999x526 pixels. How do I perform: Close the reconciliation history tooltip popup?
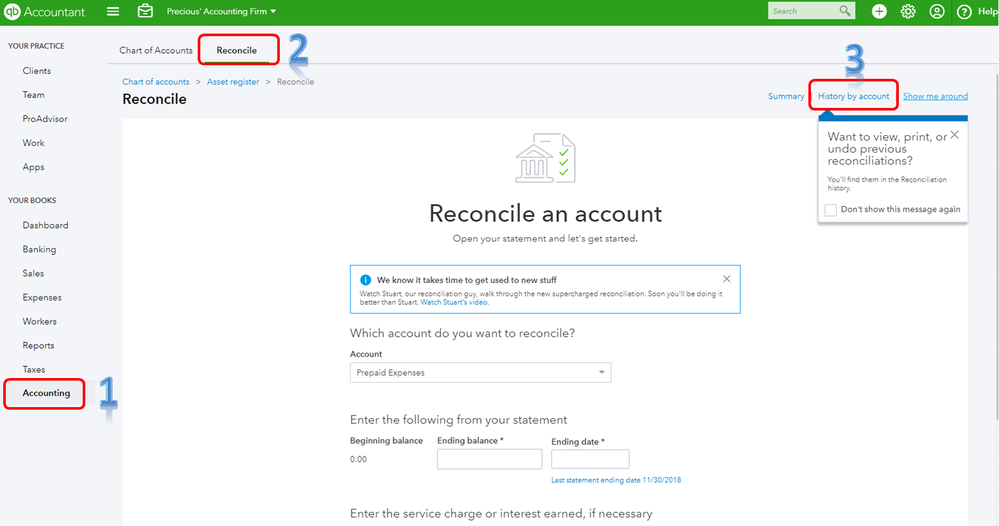954,134
